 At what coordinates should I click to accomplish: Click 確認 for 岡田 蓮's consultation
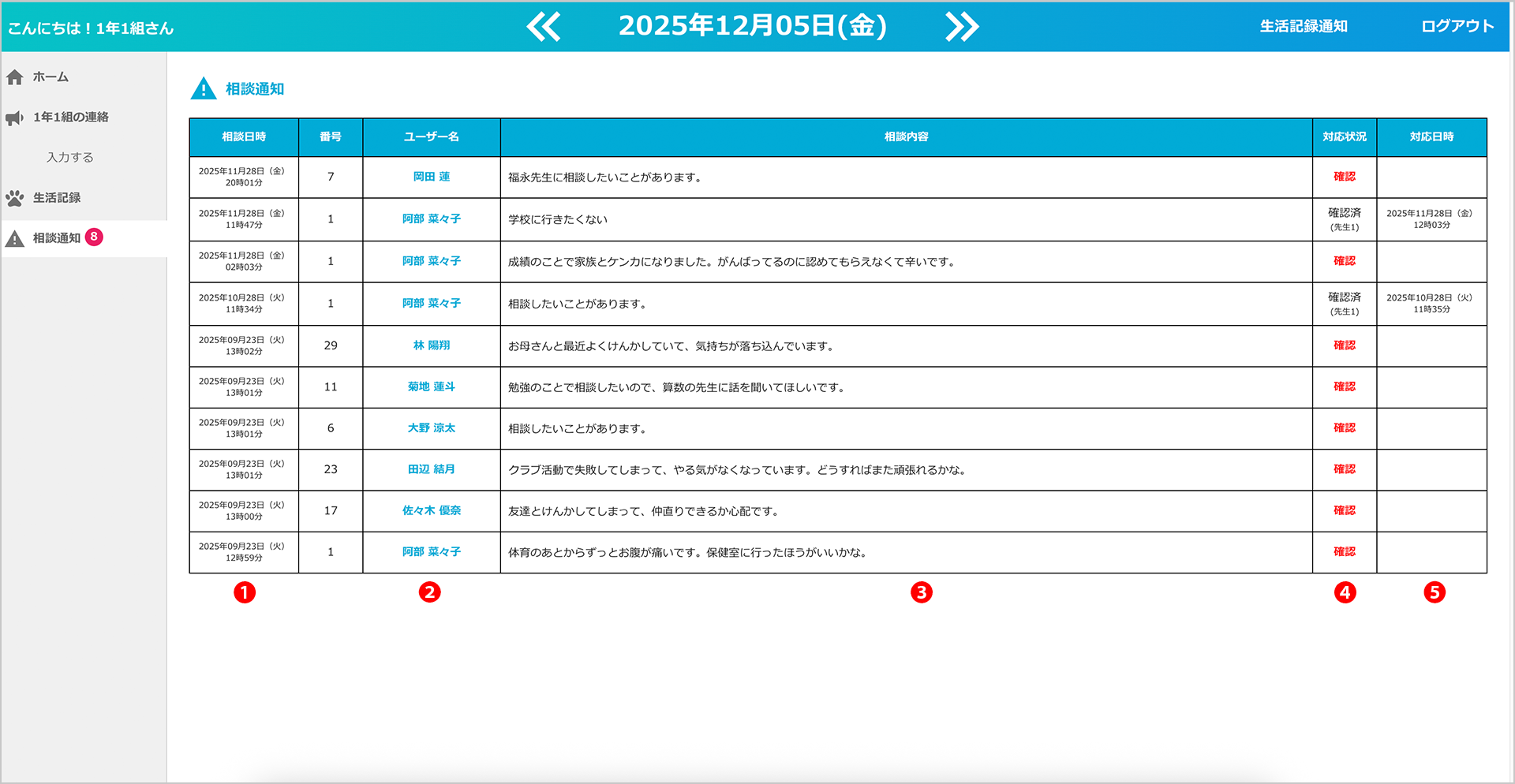(1344, 177)
